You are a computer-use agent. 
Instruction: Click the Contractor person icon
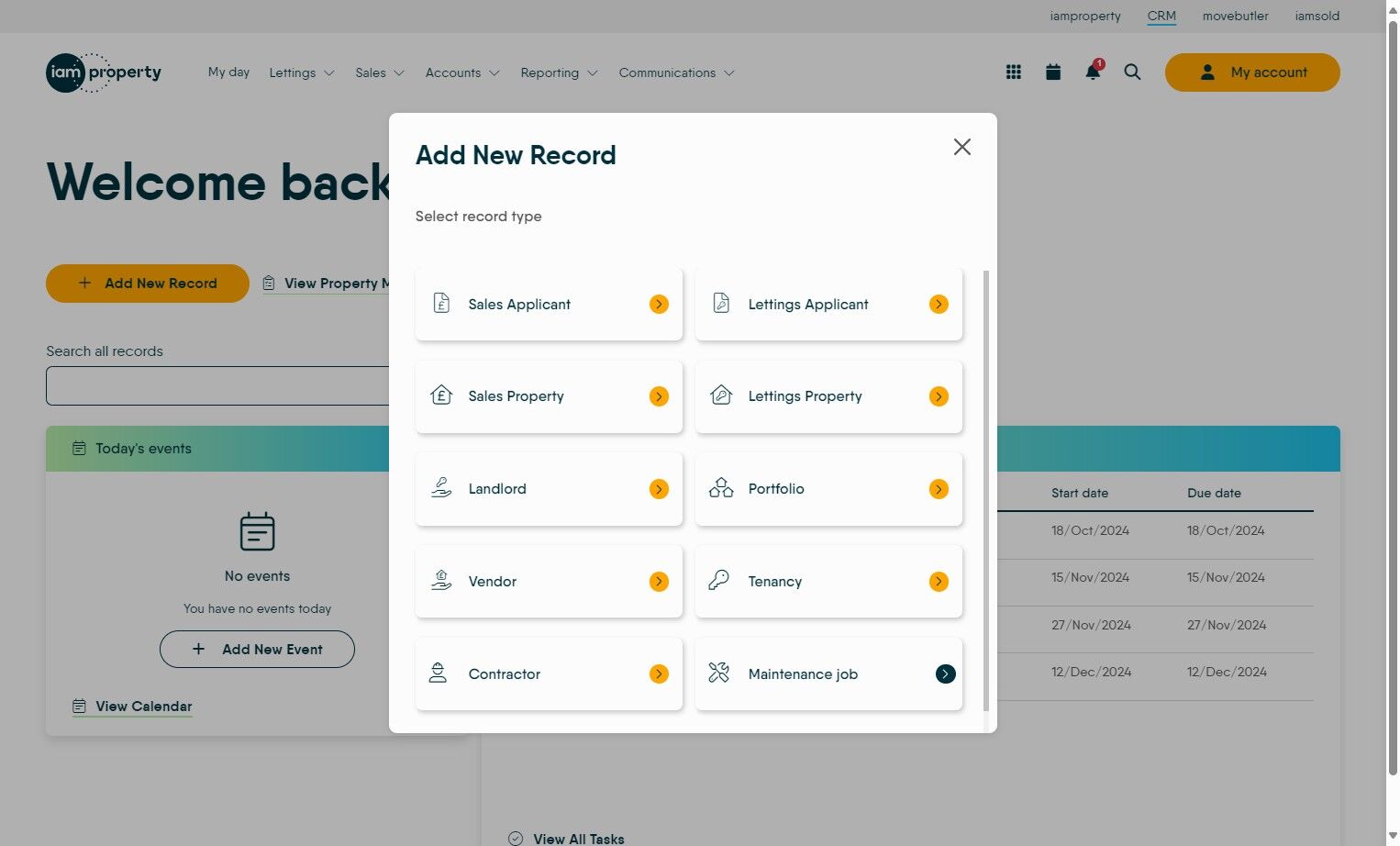coord(439,673)
